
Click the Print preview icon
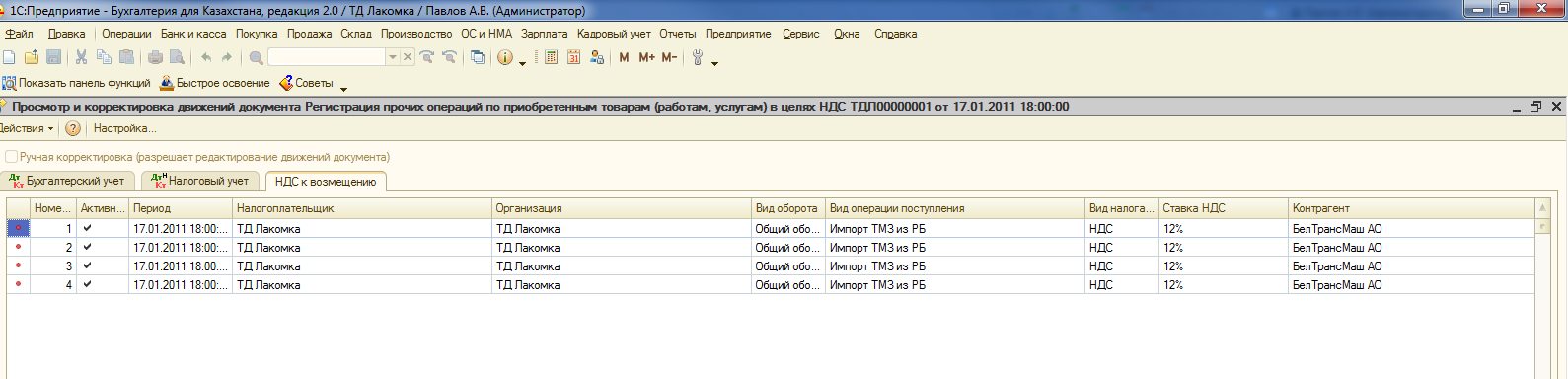(x=178, y=57)
